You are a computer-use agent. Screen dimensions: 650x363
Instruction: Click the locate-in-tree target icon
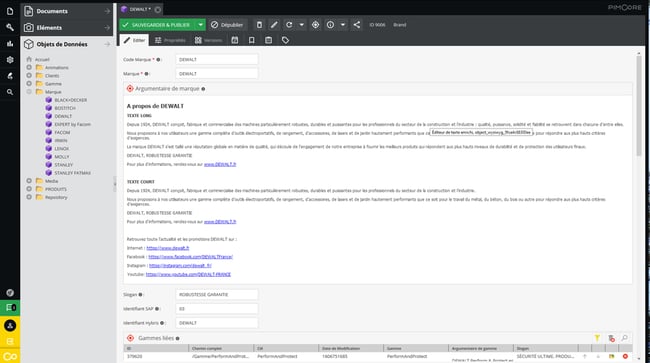315,25
